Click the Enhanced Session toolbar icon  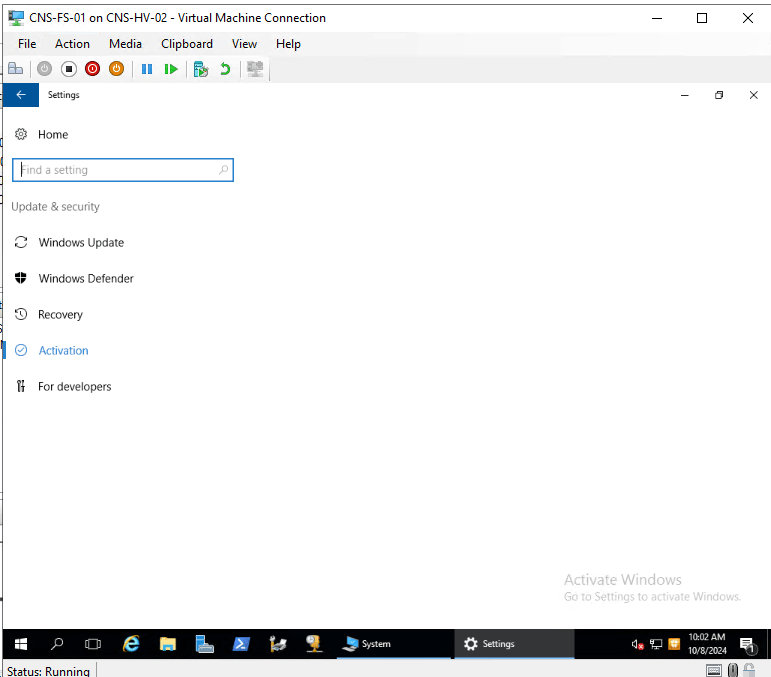point(255,69)
